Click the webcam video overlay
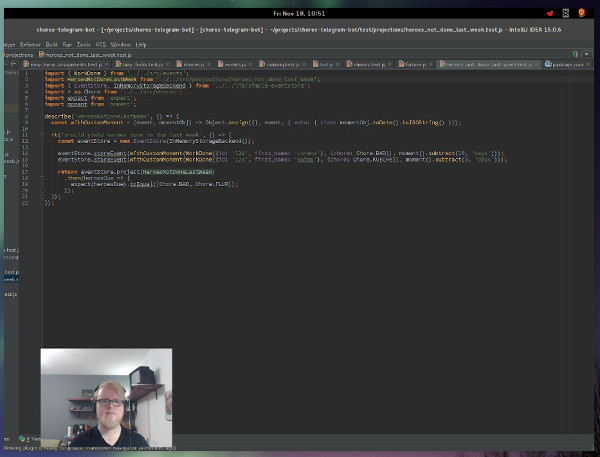The width and height of the screenshot is (600, 457). tap(106, 397)
